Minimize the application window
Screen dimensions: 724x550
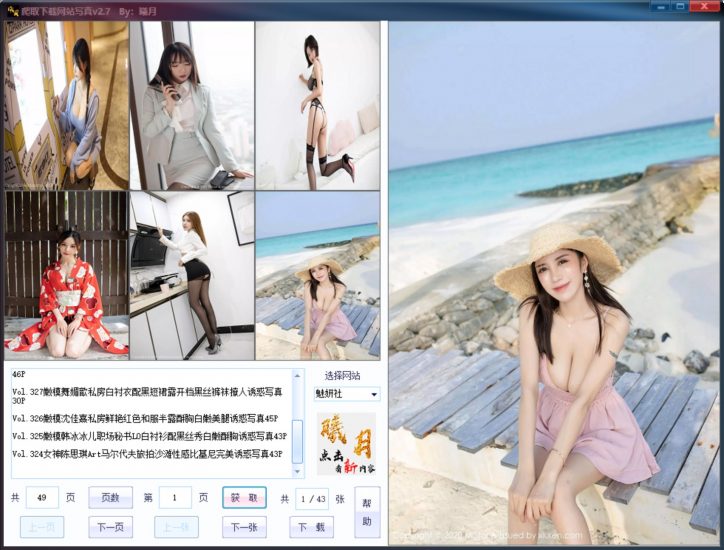click(x=661, y=6)
